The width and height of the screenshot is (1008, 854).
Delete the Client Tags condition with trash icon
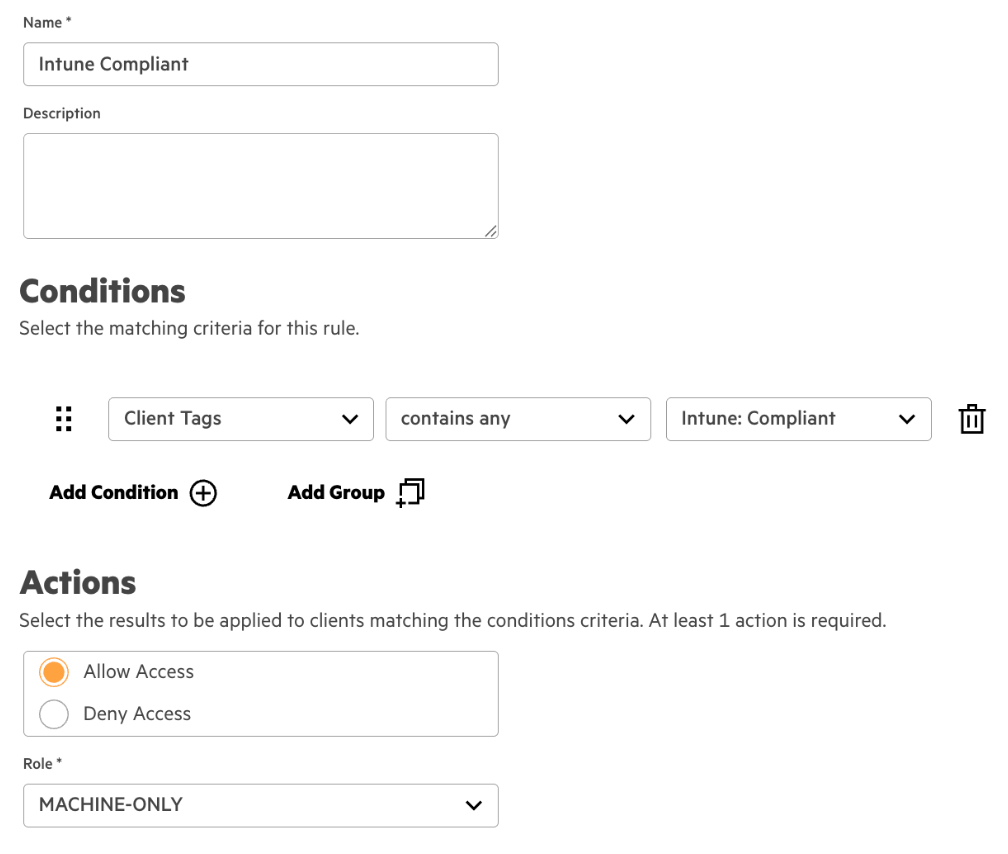[x=971, y=419]
